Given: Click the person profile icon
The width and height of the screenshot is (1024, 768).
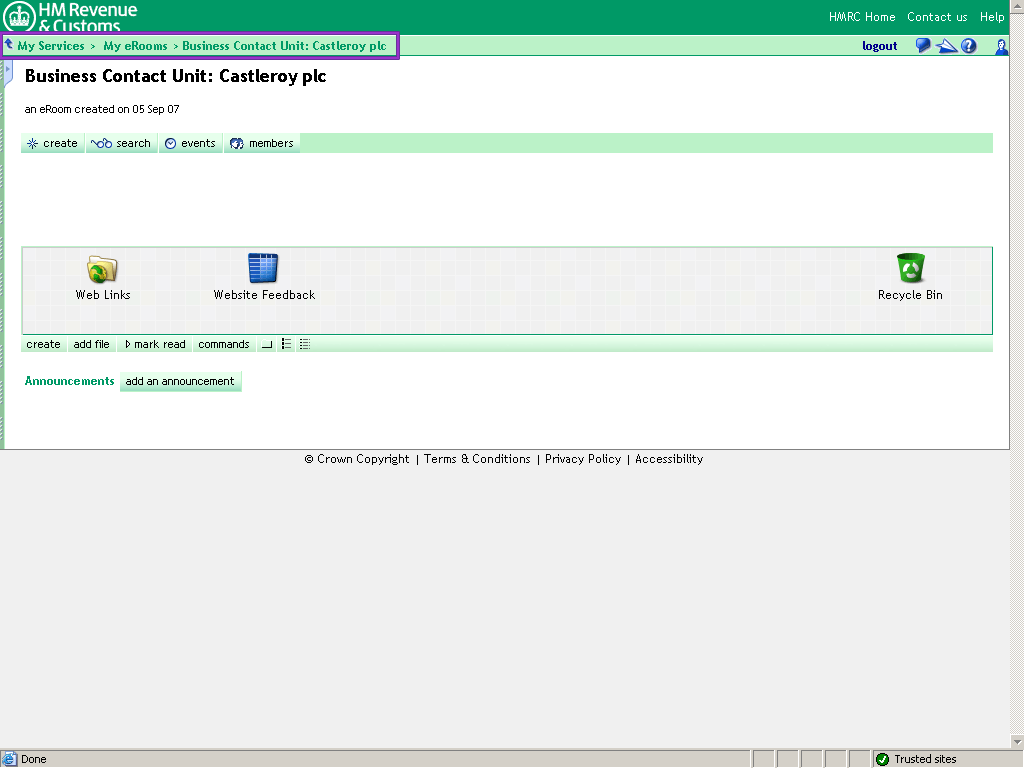Looking at the screenshot, I should (x=1001, y=46).
